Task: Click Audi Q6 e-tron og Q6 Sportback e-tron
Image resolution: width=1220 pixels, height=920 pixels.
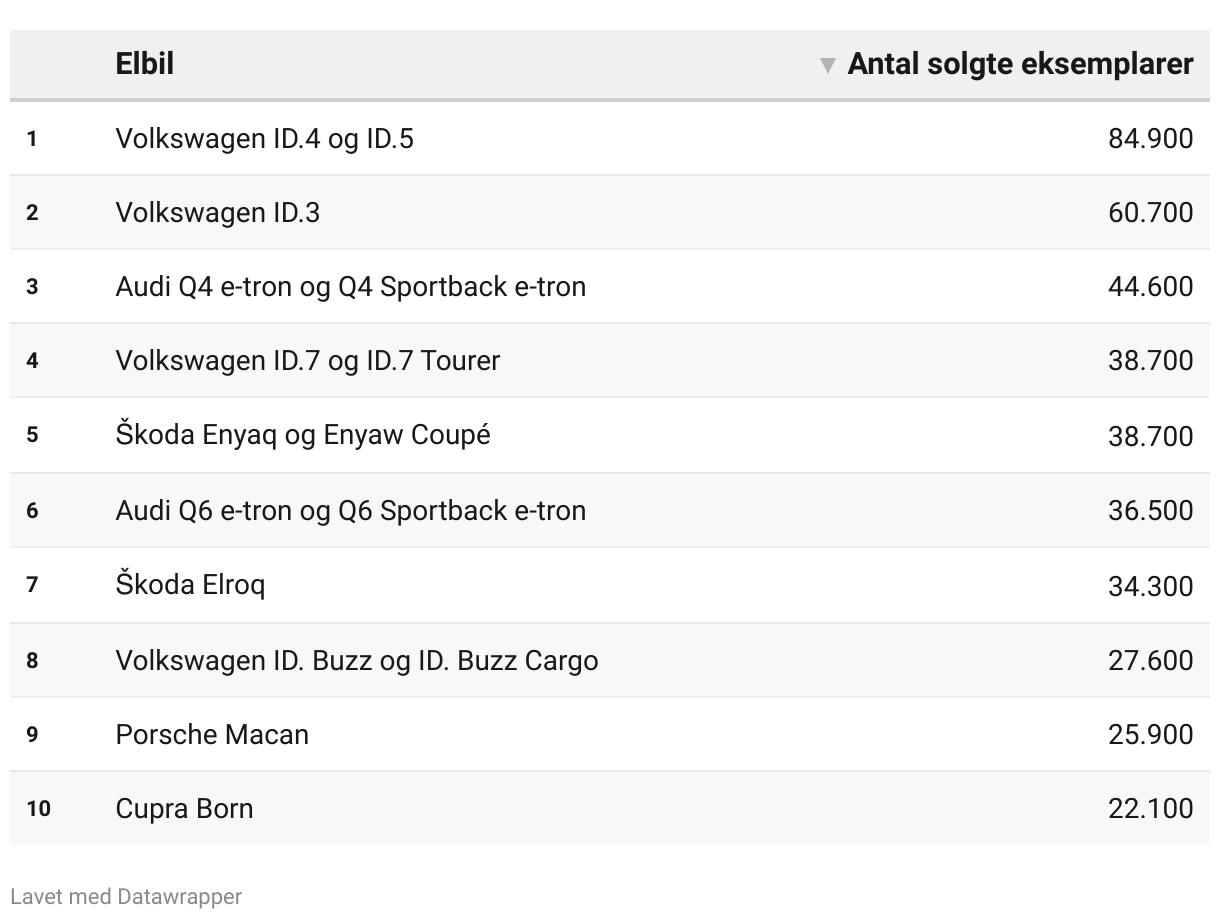Action: [351, 510]
